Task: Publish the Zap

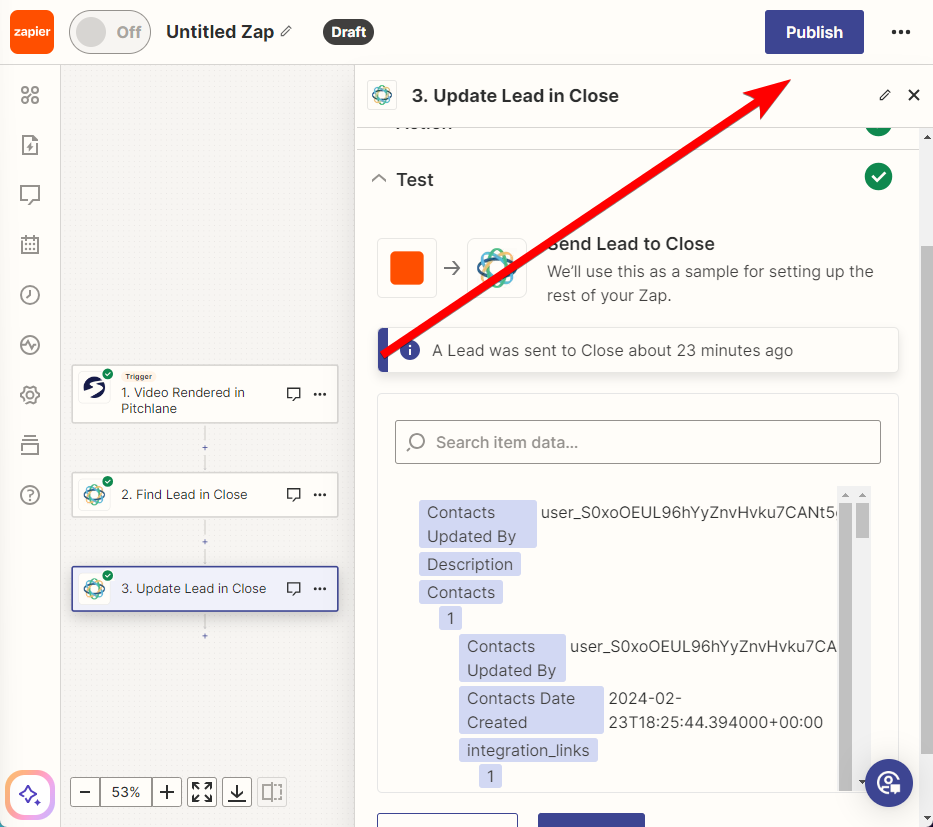Action: point(814,32)
